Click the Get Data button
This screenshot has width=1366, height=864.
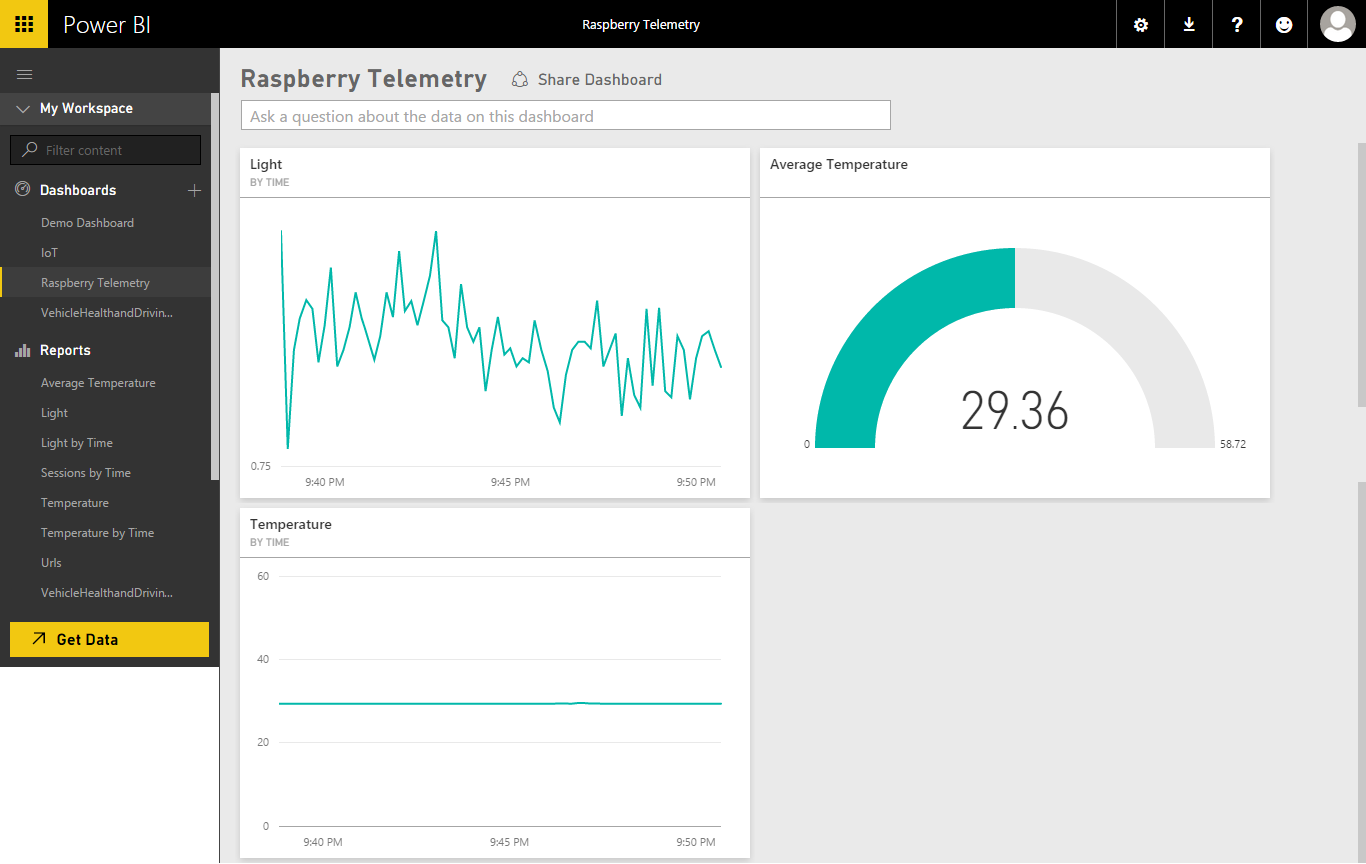pyautogui.click(x=109, y=639)
